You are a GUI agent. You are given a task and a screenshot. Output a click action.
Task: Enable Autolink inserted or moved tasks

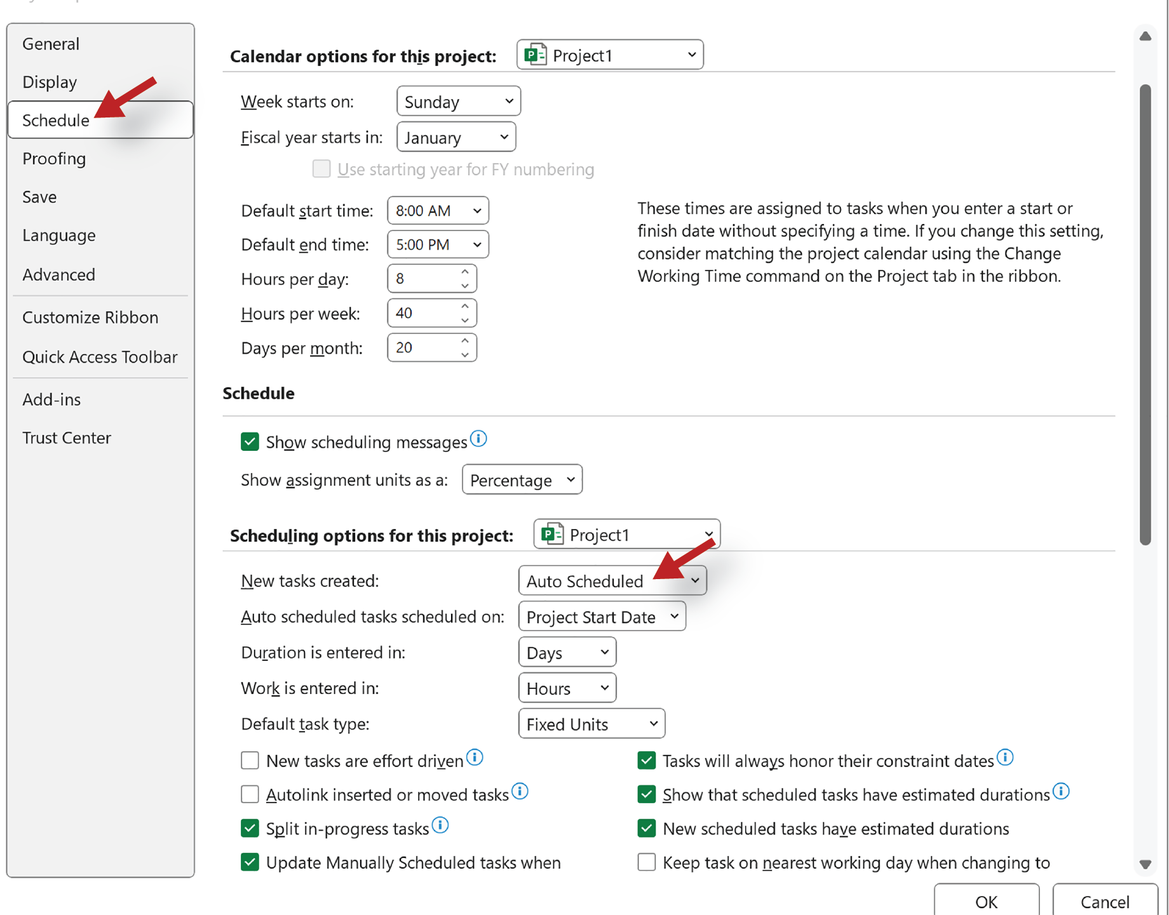coord(250,795)
